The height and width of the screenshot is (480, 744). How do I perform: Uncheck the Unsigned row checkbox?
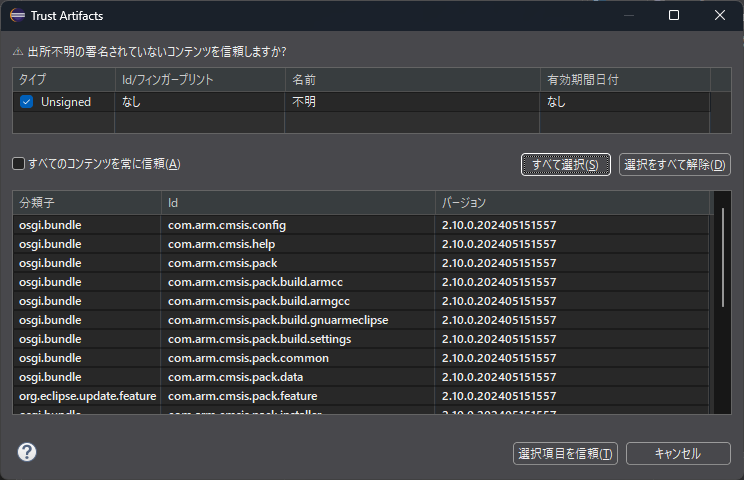pos(27,102)
